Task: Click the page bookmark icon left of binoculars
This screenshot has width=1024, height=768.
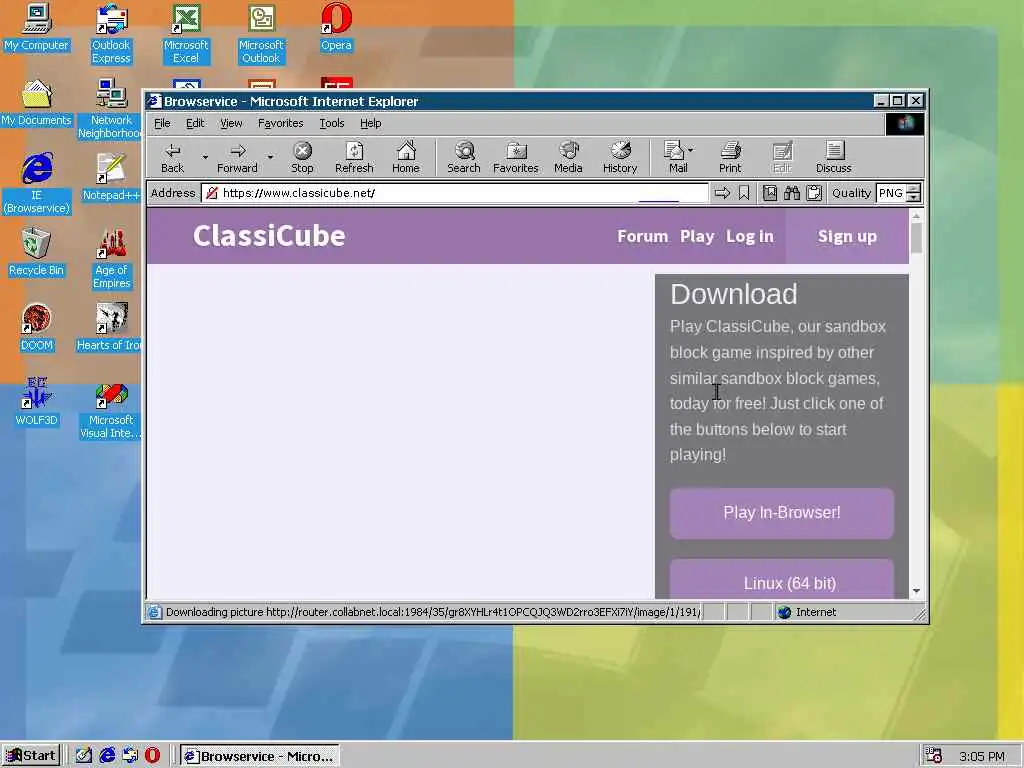Action: point(770,193)
